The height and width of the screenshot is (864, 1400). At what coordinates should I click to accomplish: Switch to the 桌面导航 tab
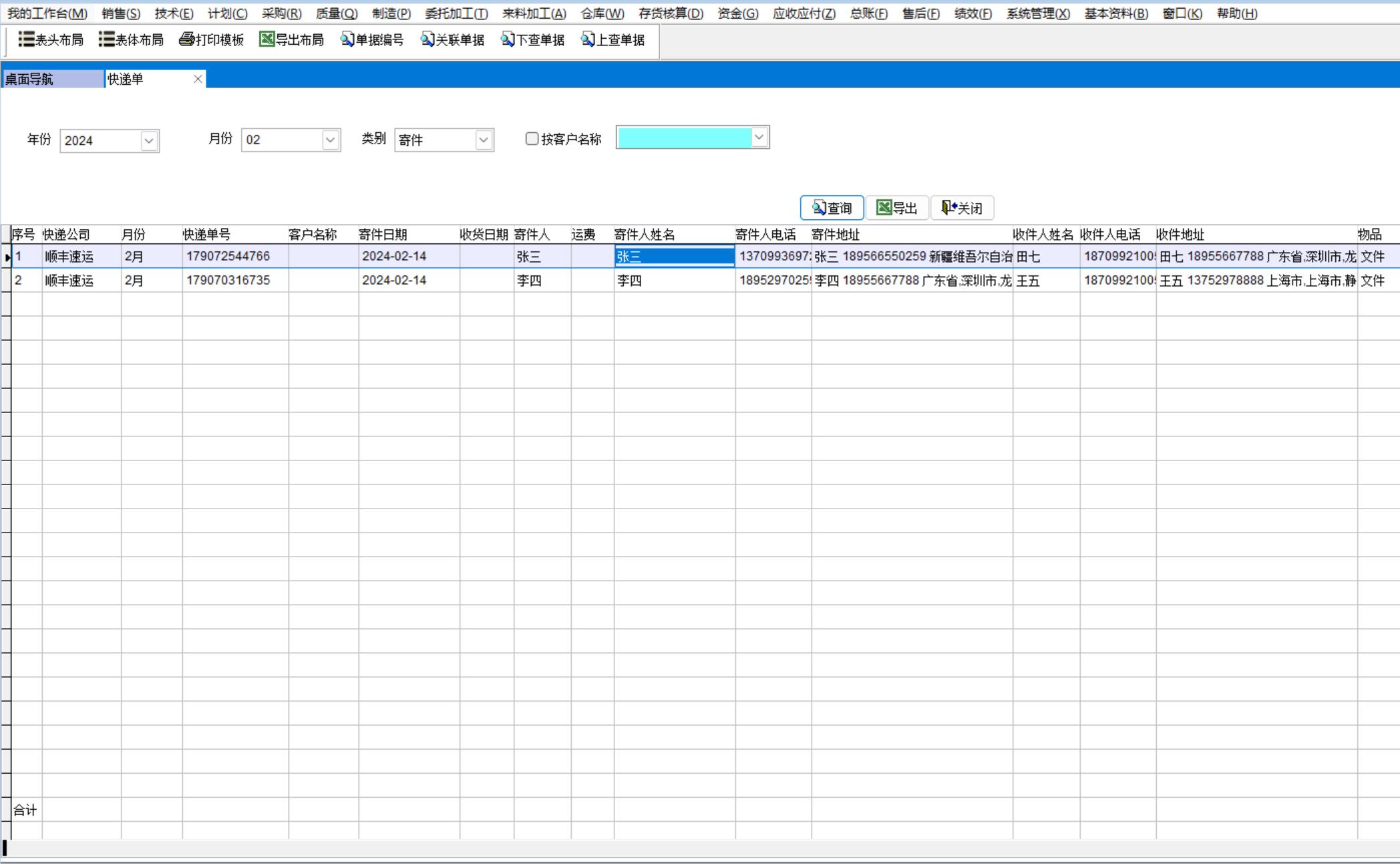coord(52,79)
